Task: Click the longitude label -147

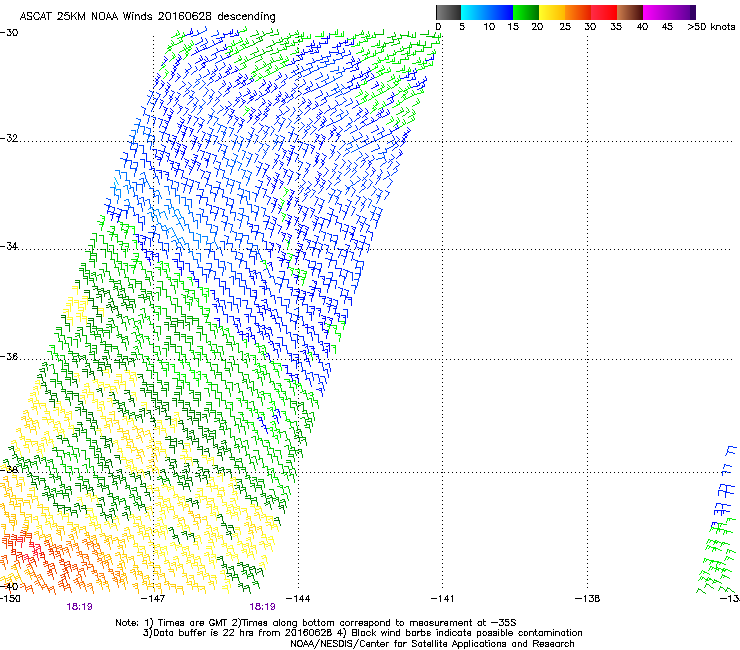Action: 153,599
